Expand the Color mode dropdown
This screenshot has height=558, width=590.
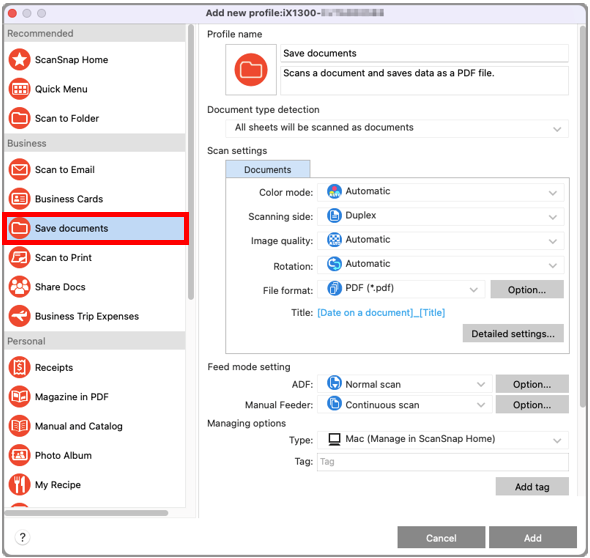point(441,192)
